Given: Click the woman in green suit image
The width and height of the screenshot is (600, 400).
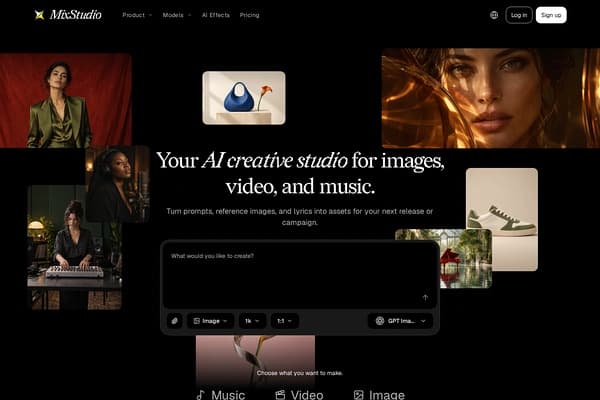Looking at the screenshot, I should (66, 100).
